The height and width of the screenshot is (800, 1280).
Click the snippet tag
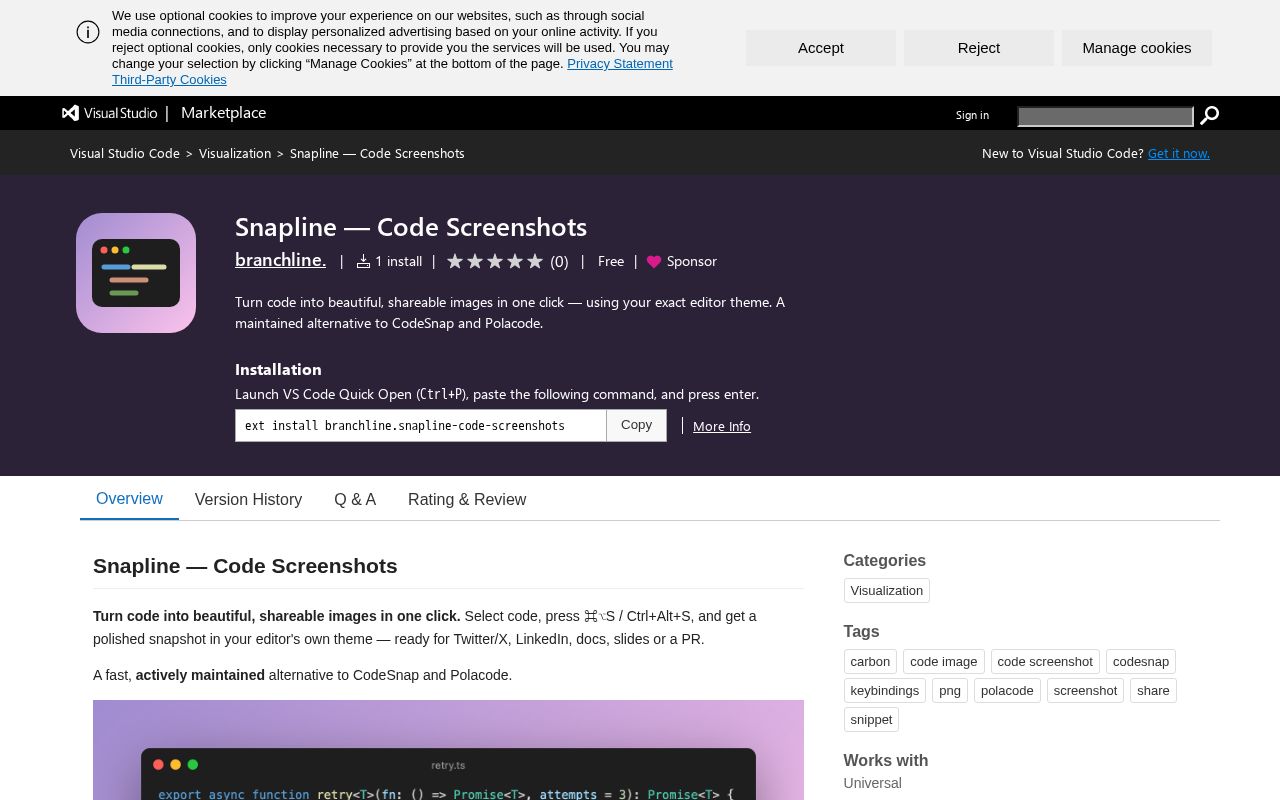(x=871, y=720)
